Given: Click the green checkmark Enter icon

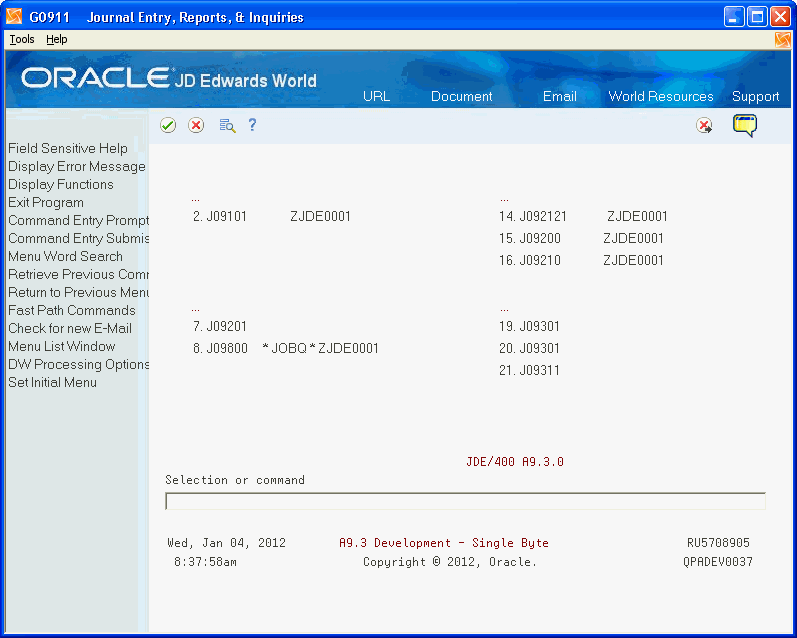Looking at the screenshot, I should click(168, 125).
